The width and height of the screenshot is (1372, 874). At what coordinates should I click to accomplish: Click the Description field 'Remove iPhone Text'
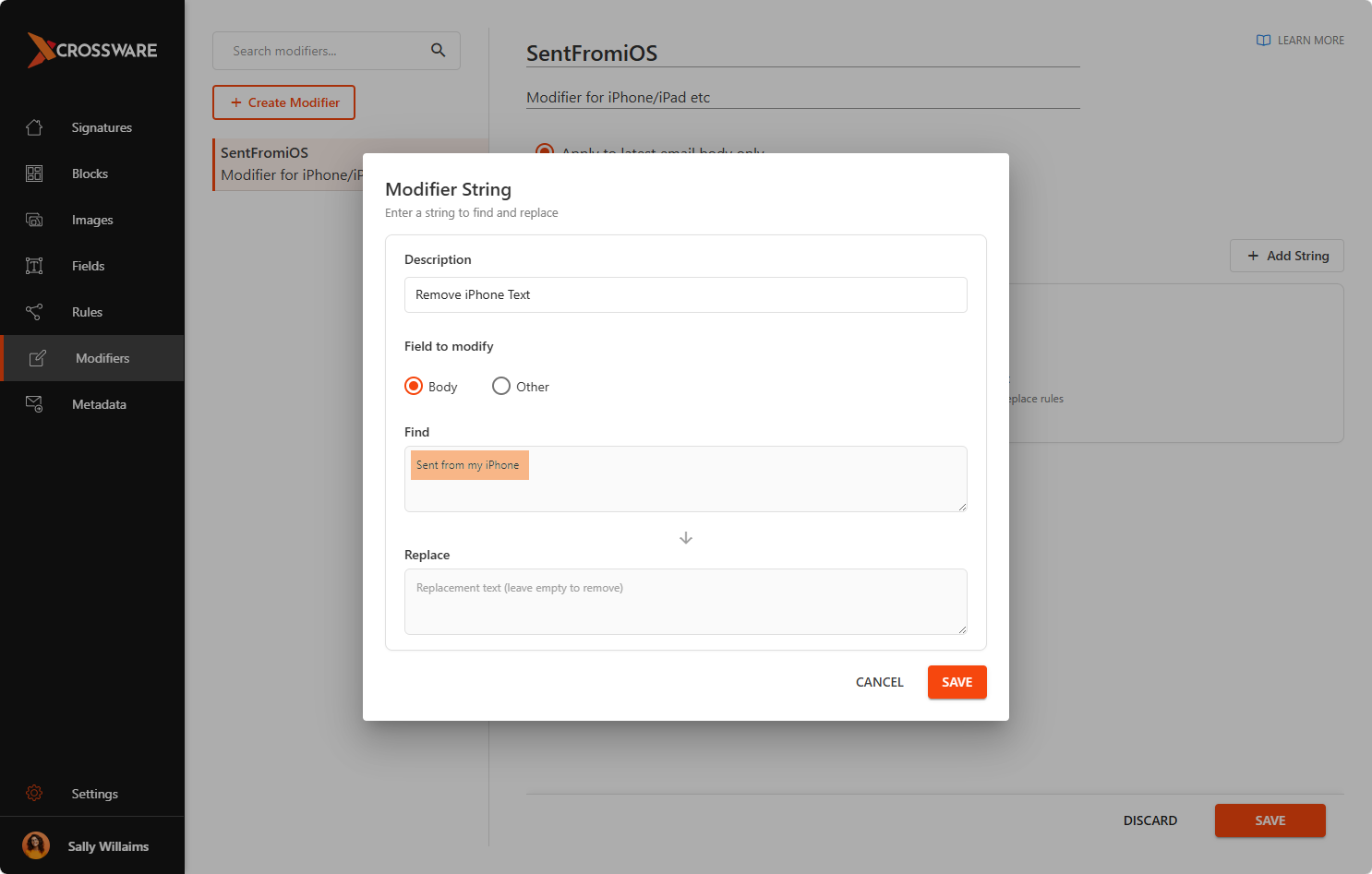(686, 294)
